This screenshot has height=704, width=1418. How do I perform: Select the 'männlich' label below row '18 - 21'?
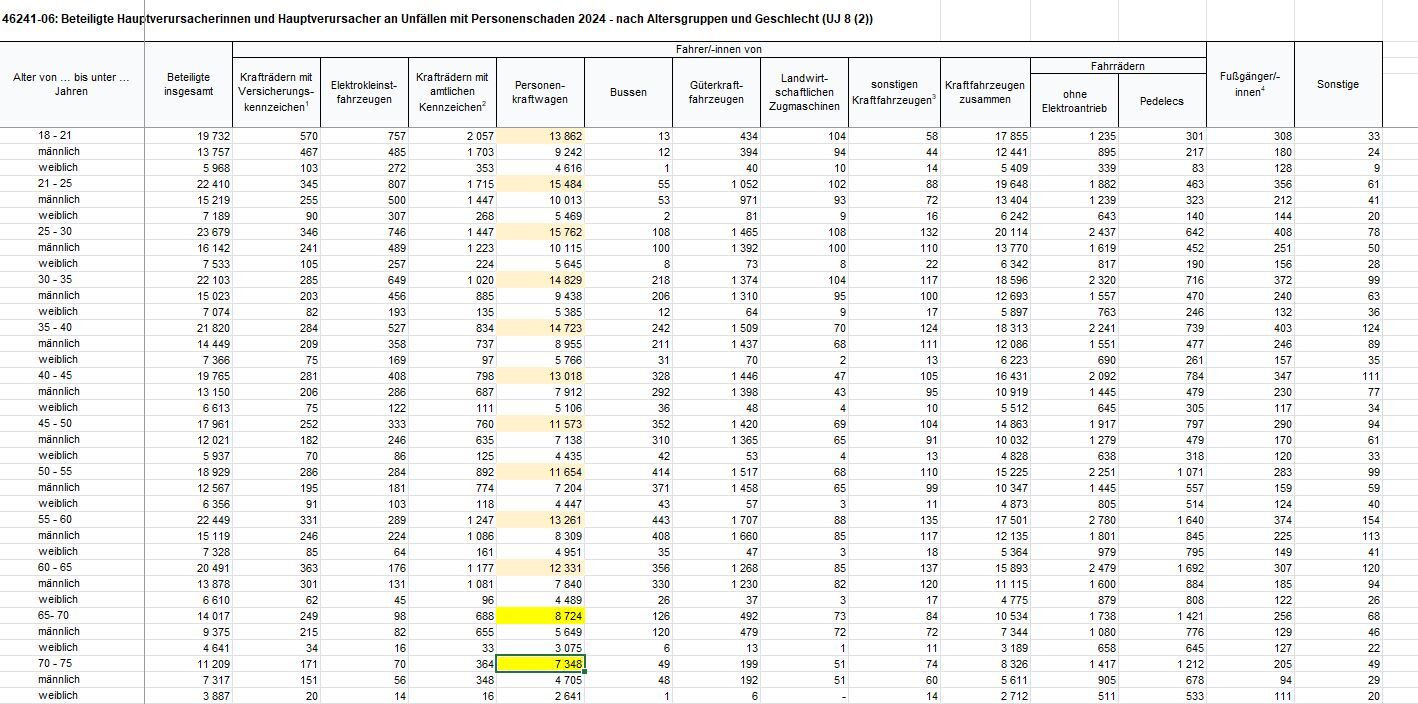tap(59, 151)
